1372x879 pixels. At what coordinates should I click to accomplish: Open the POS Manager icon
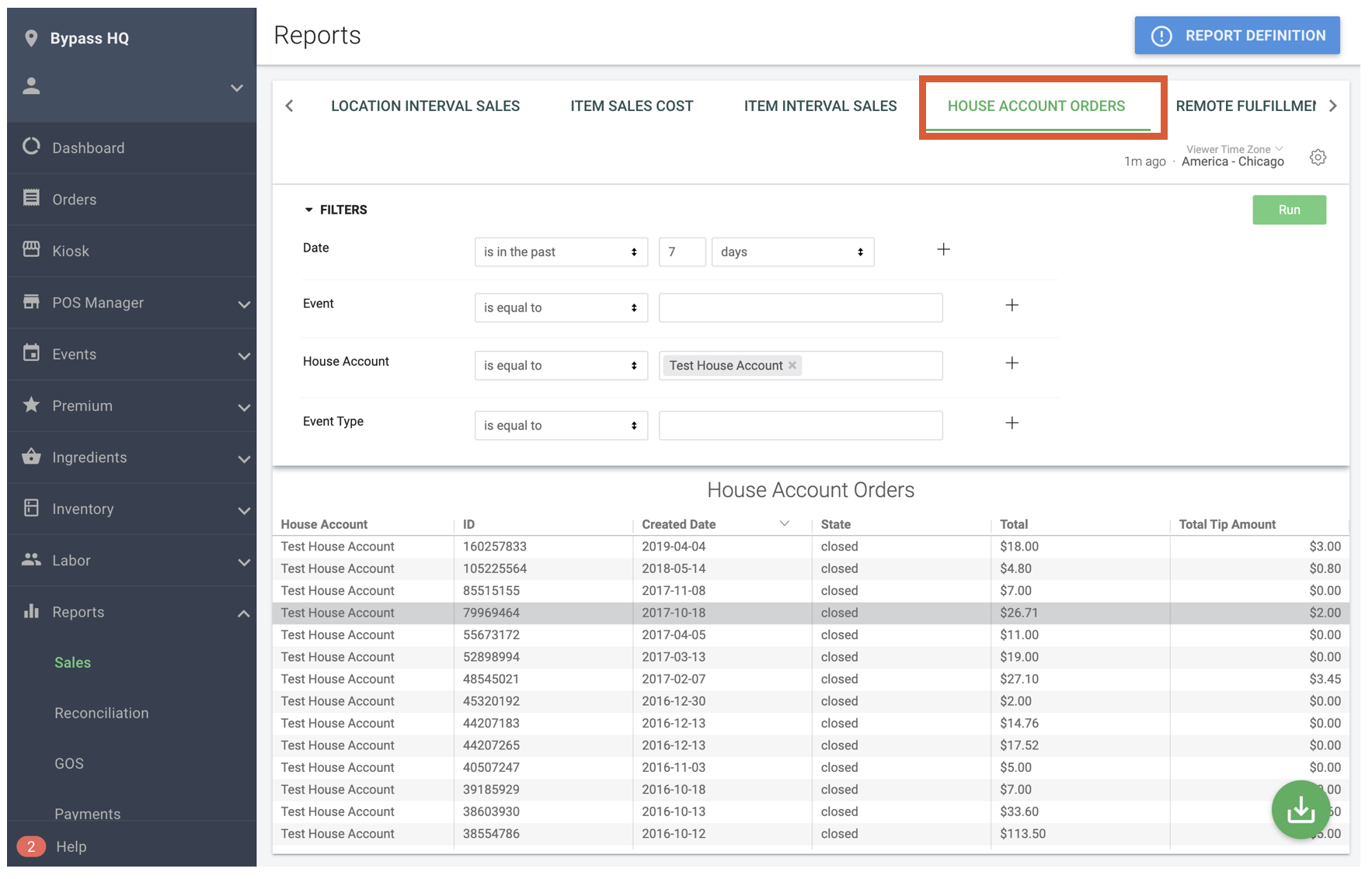31,302
